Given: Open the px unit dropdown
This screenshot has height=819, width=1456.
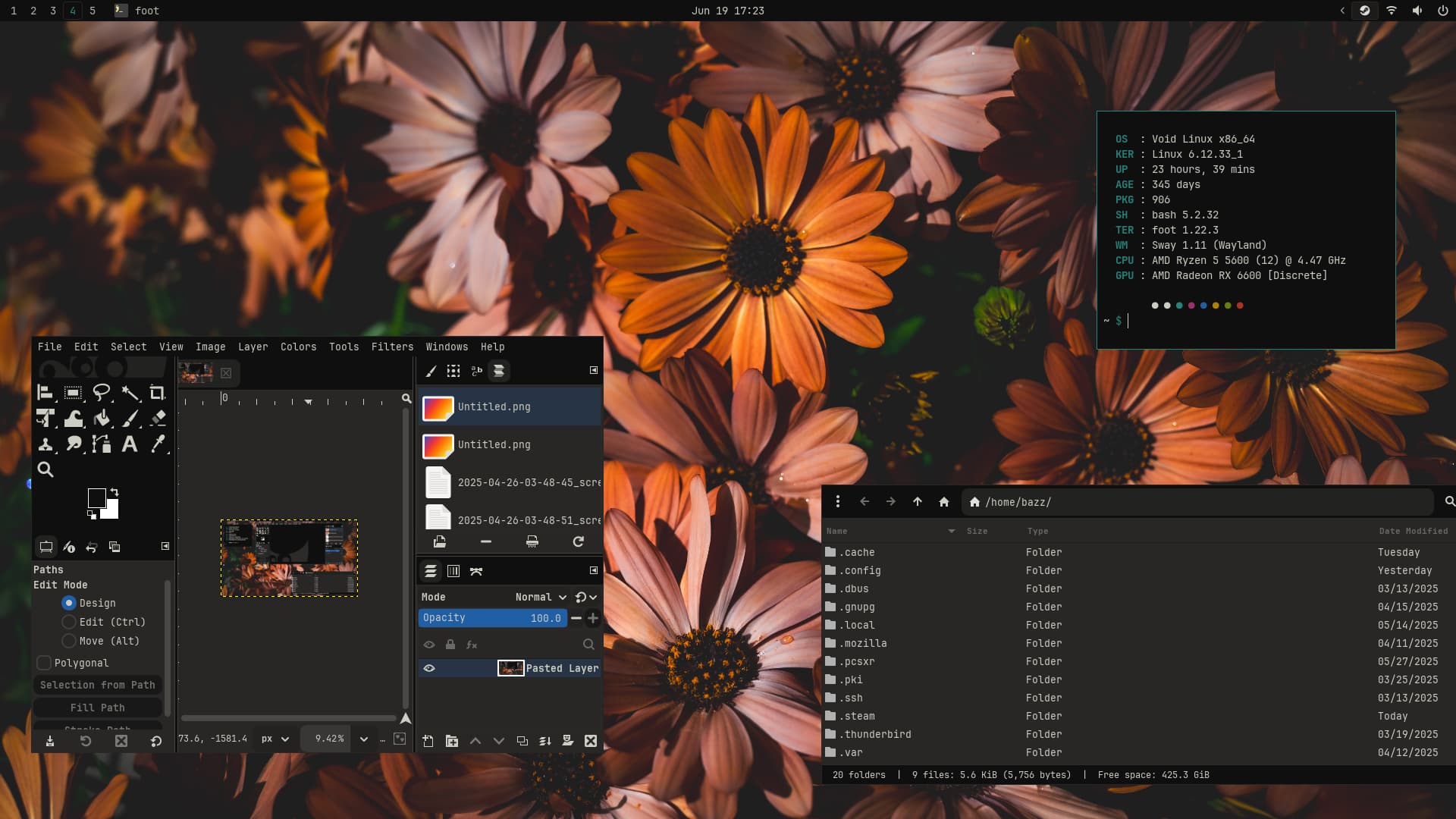Looking at the screenshot, I should pos(275,739).
